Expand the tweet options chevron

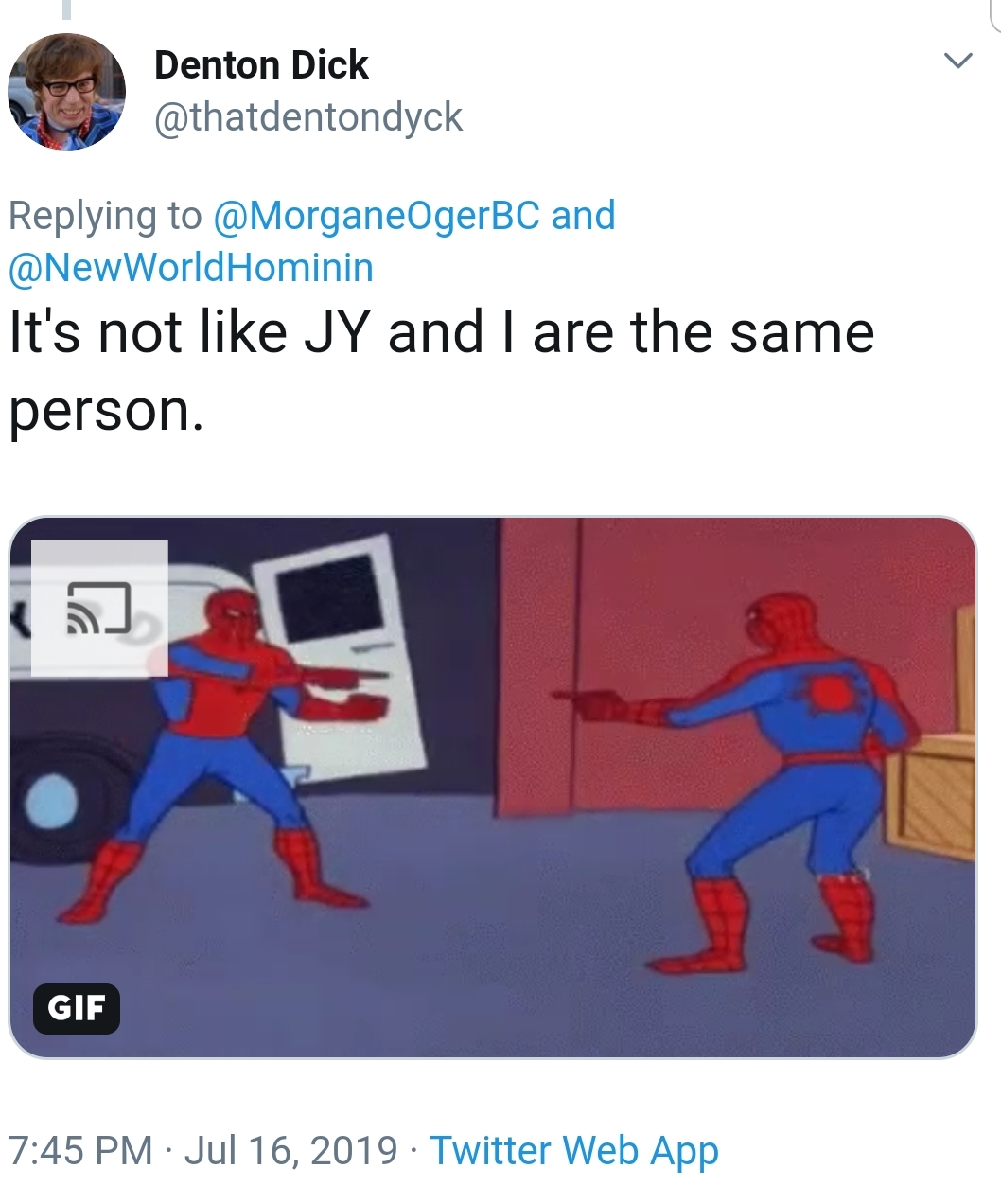click(958, 62)
